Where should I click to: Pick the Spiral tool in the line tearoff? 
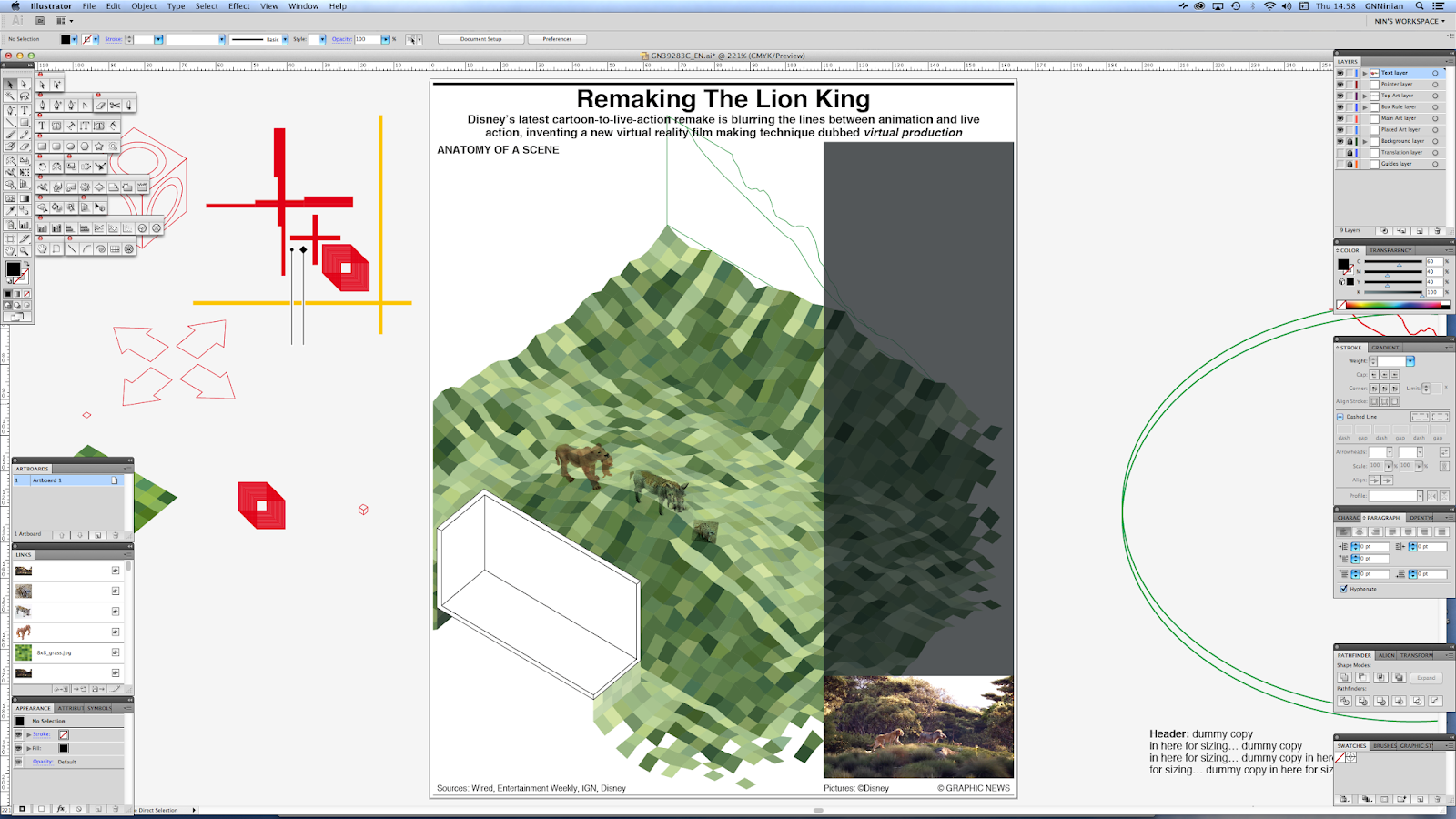click(x=100, y=248)
